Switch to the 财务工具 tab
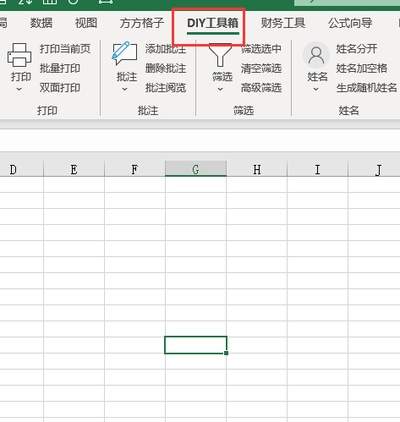Viewport: 400px width, 422px height. point(283,23)
